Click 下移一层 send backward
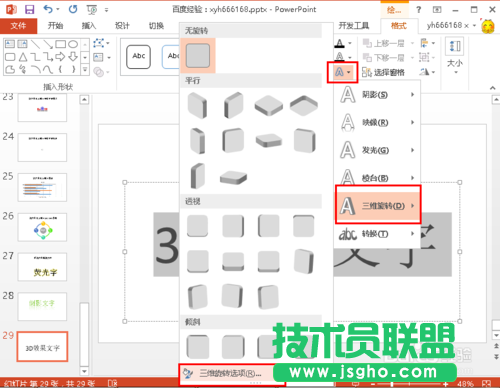Viewport: 500px width, 388px height. [384, 58]
